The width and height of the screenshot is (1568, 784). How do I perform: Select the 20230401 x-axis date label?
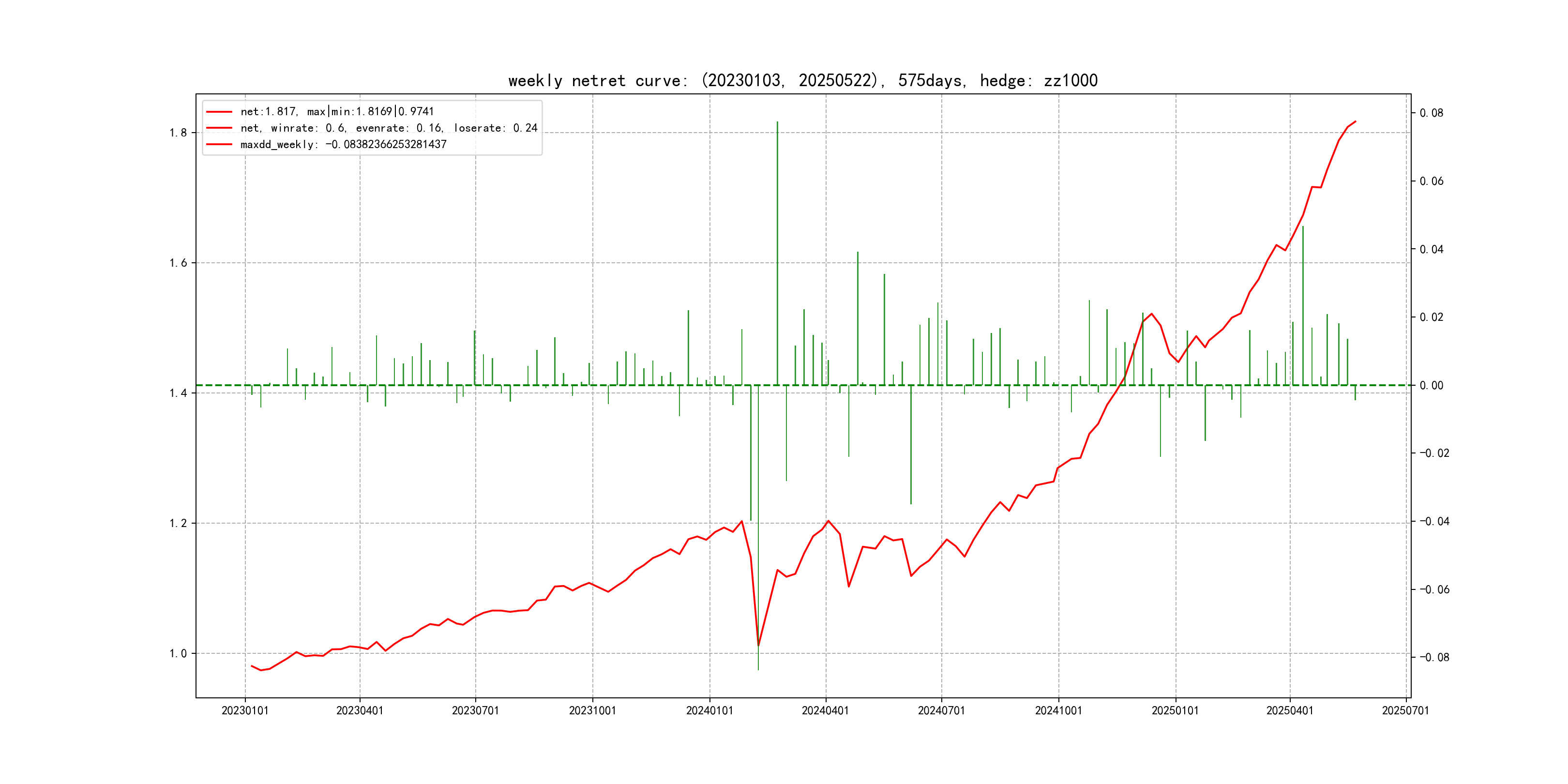pos(360,710)
